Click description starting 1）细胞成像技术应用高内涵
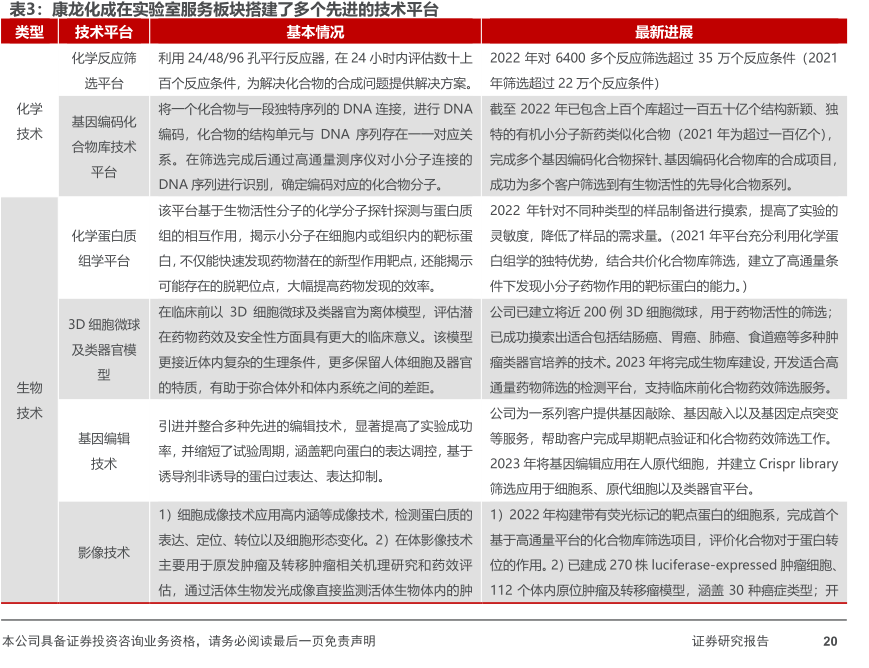The image size is (869, 668). pos(315,552)
